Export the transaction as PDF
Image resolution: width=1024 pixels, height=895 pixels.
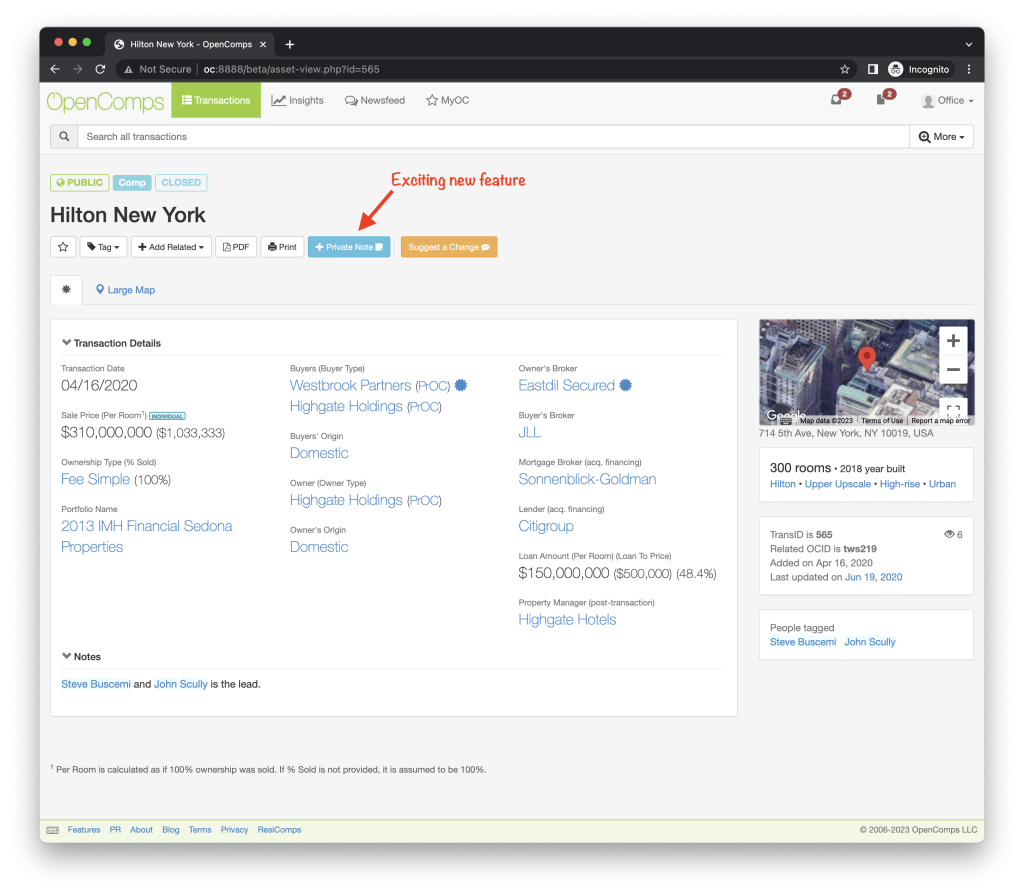pyautogui.click(x=236, y=247)
